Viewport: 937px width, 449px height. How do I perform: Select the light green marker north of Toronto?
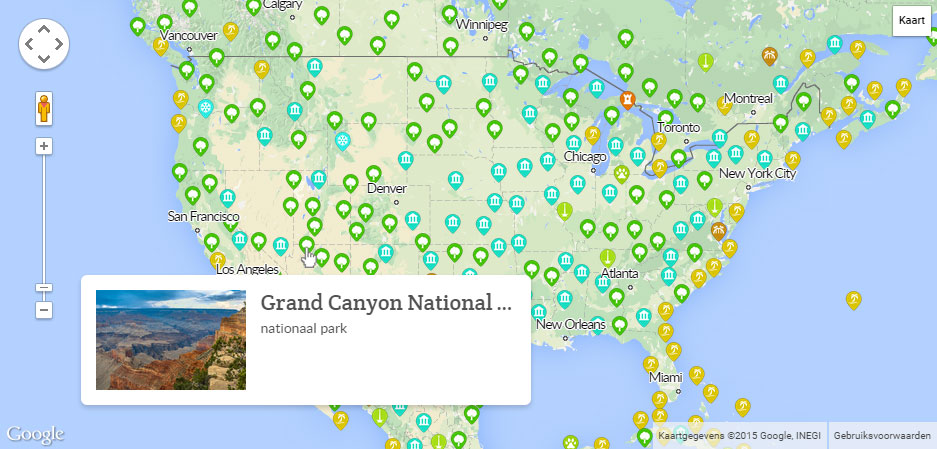tap(706, 62)
